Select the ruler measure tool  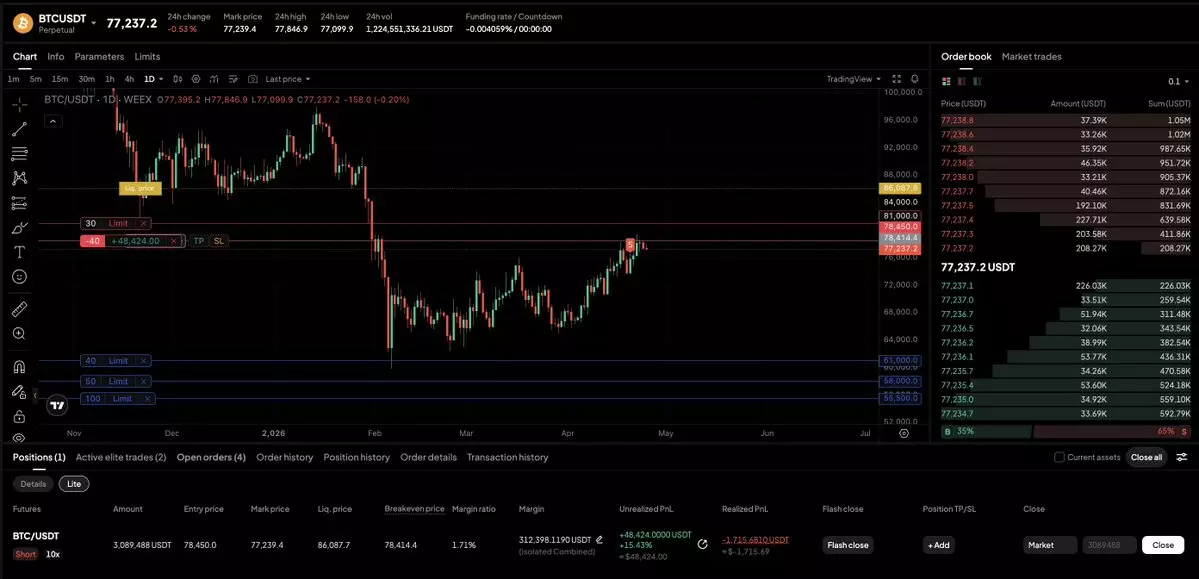(x=19, y=309)
